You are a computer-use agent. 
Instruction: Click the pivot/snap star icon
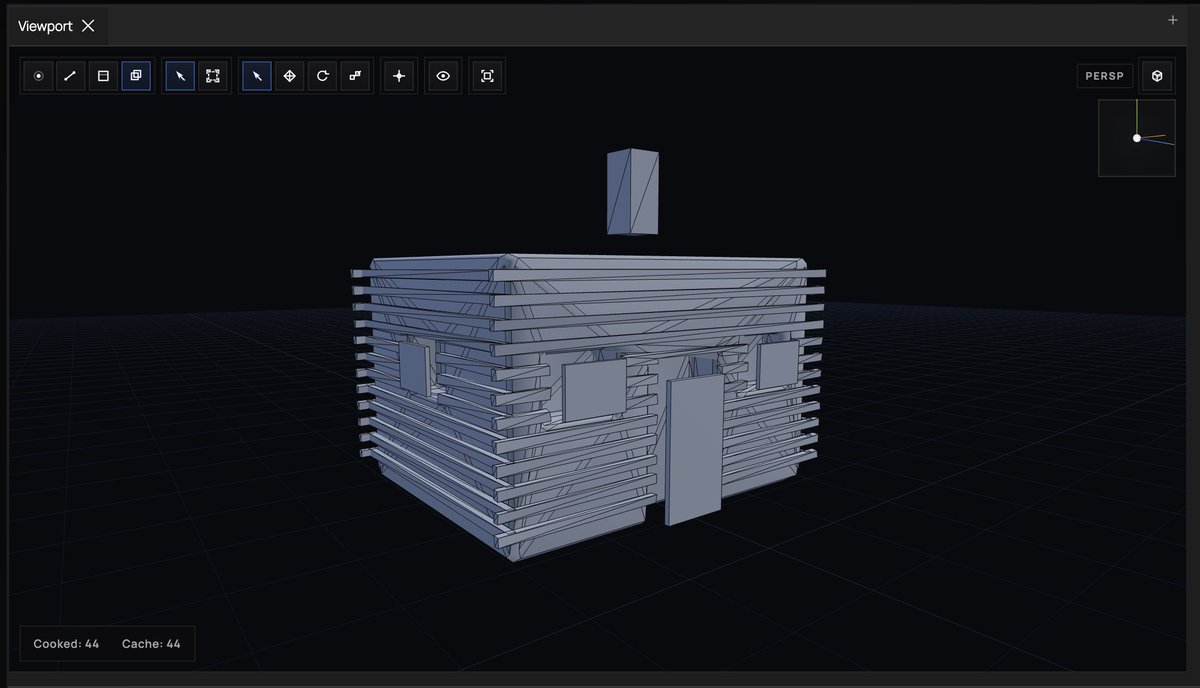click(x=399, y=76)
